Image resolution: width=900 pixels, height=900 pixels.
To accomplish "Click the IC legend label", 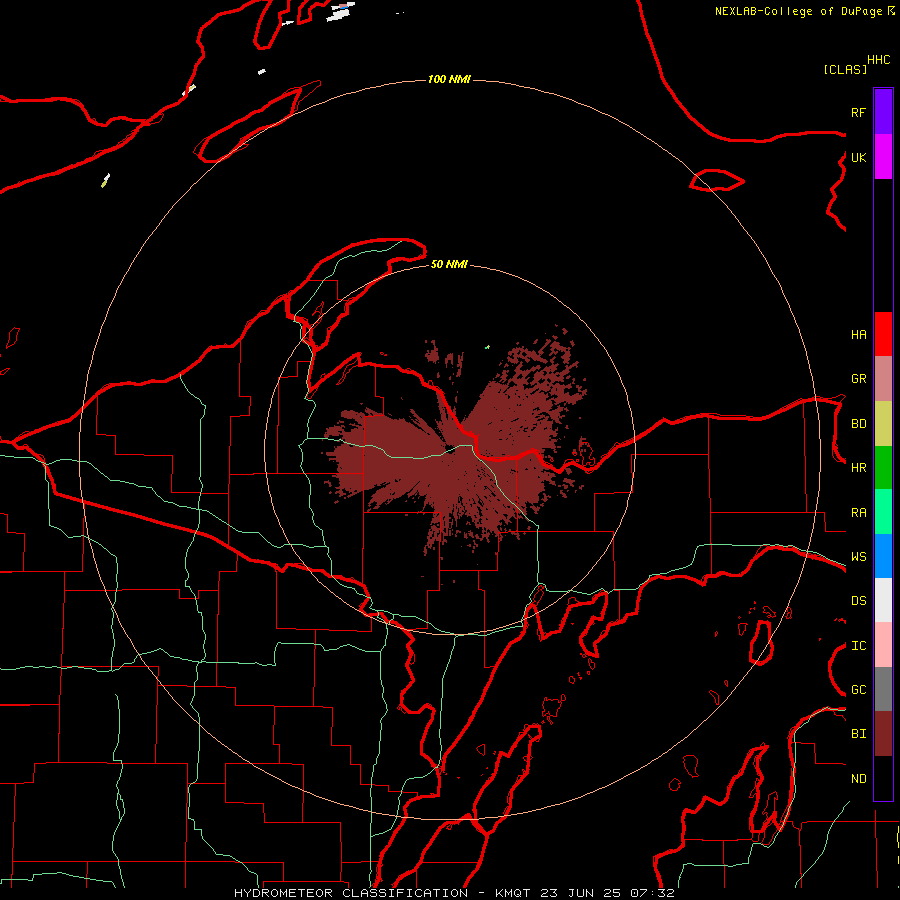I will tap(858, 646).
